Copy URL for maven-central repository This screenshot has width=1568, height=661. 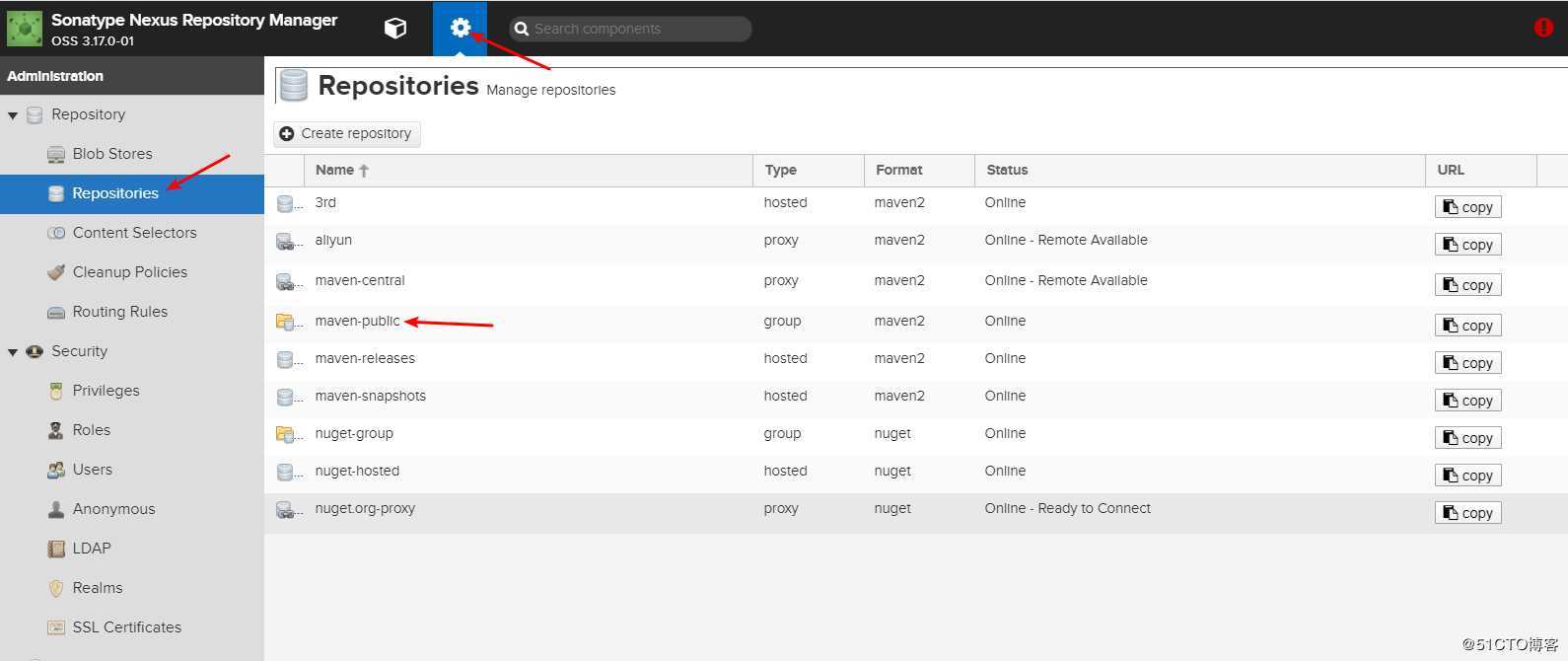[x=1467, y=285]
